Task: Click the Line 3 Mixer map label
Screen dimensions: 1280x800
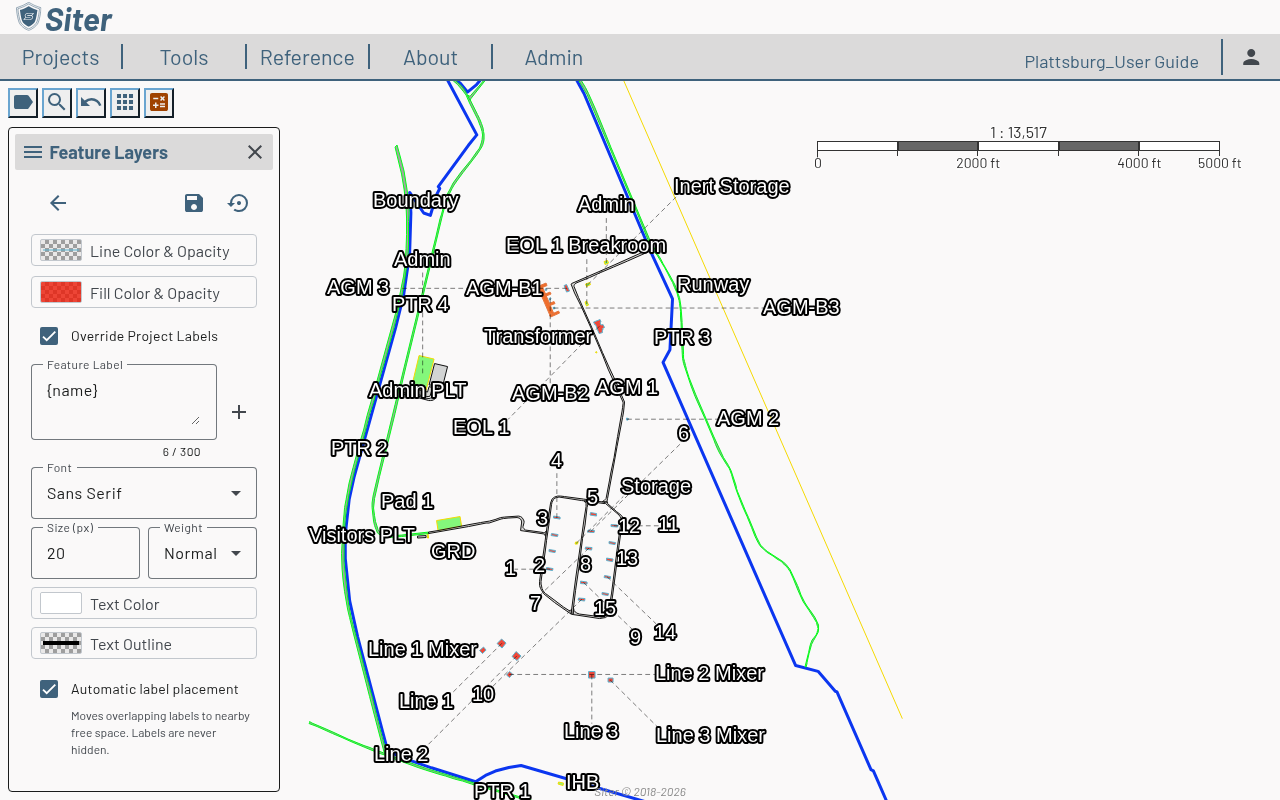Action: (x=711, y=735)
